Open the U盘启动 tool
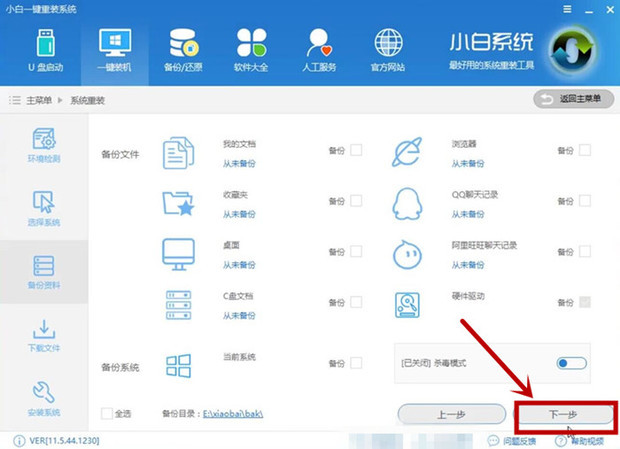 click(x=46, y=50)
